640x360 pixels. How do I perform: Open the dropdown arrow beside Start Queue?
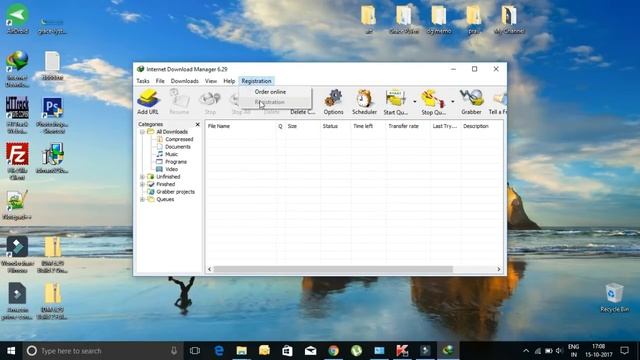point(414,102)
